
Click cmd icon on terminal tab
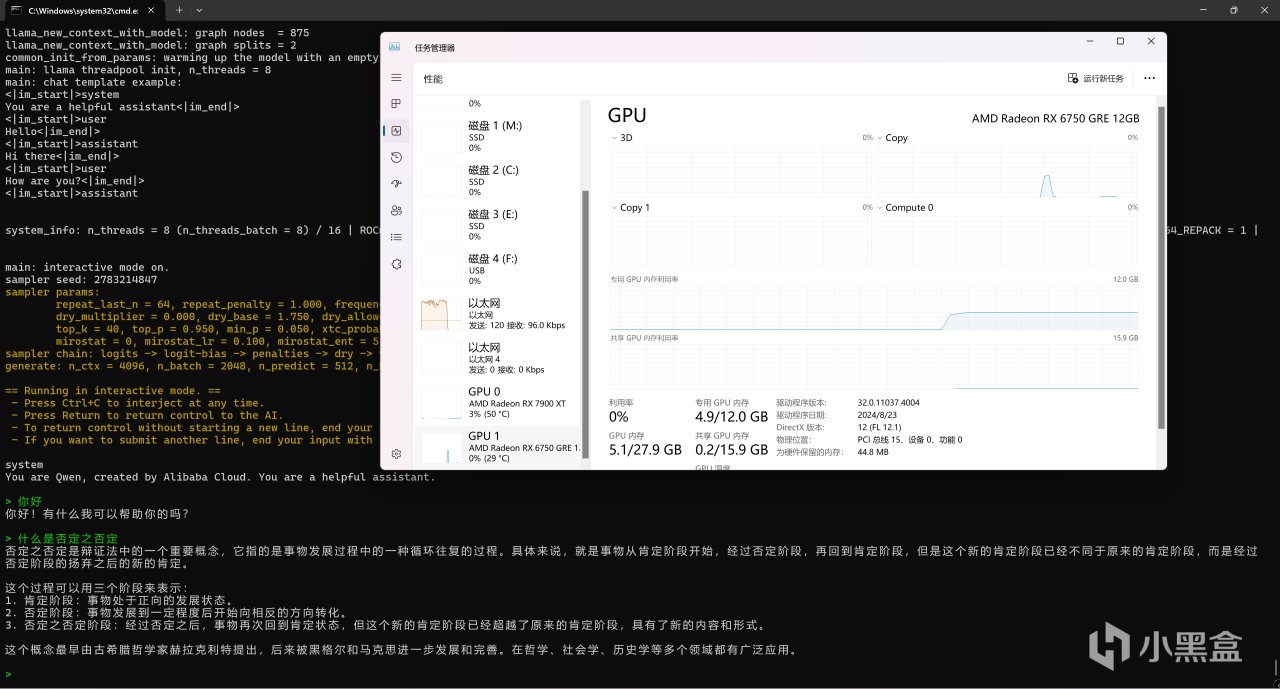click(x=16, y=9)
